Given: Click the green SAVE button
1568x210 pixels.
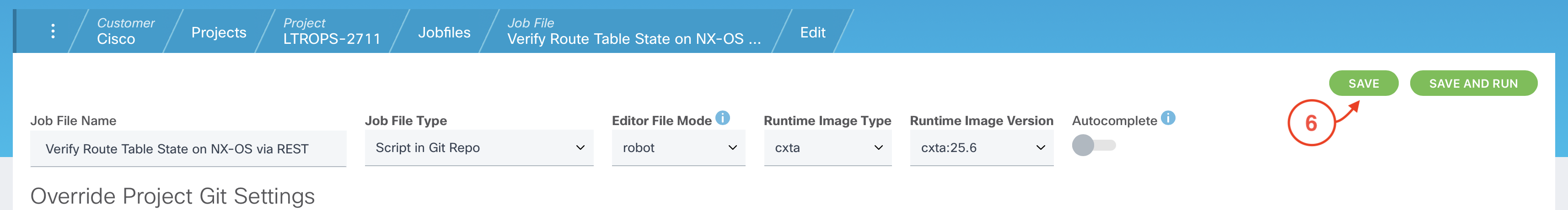Looking at the screenshot, I should (1363, 84).
